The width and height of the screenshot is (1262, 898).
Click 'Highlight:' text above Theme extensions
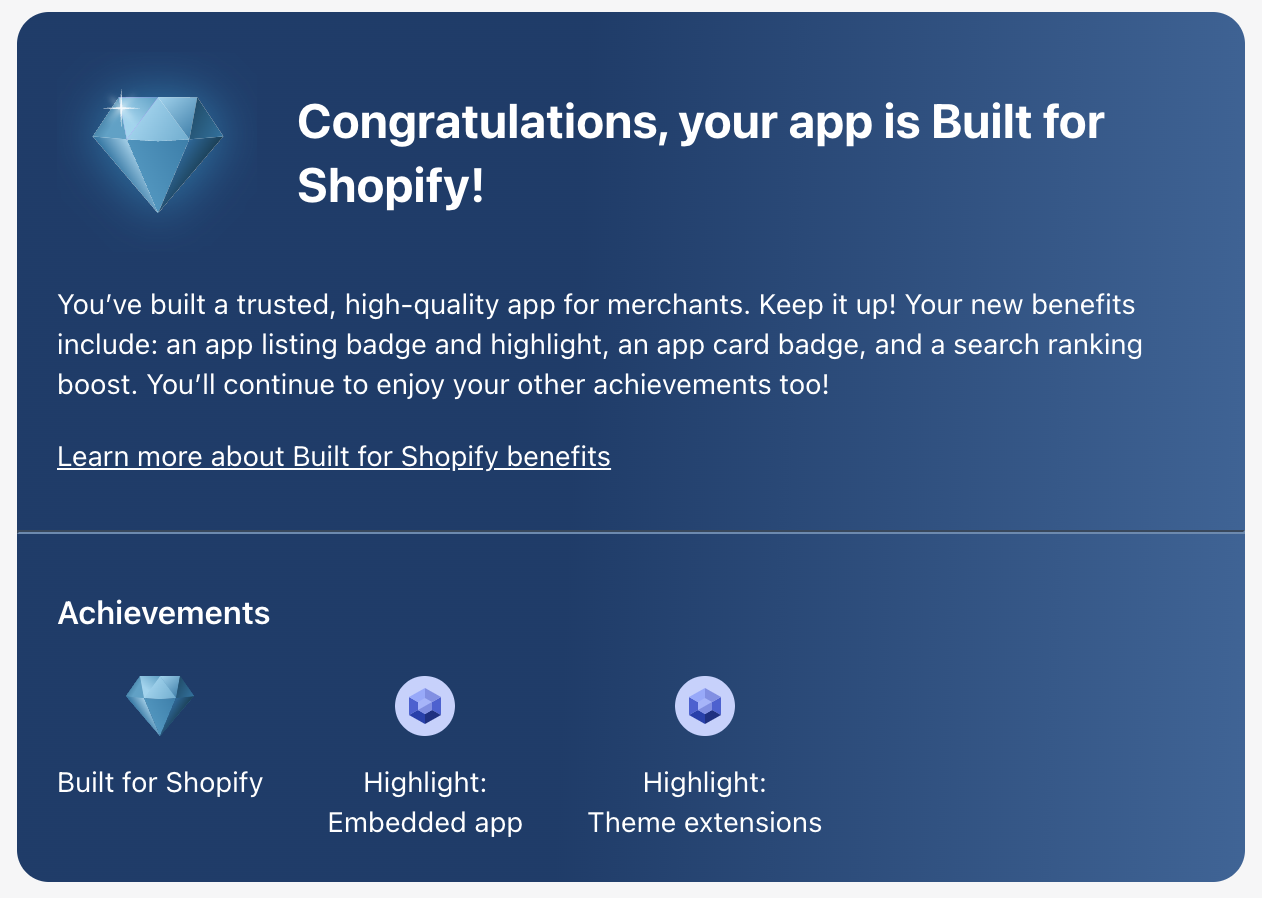click(705, 782)
